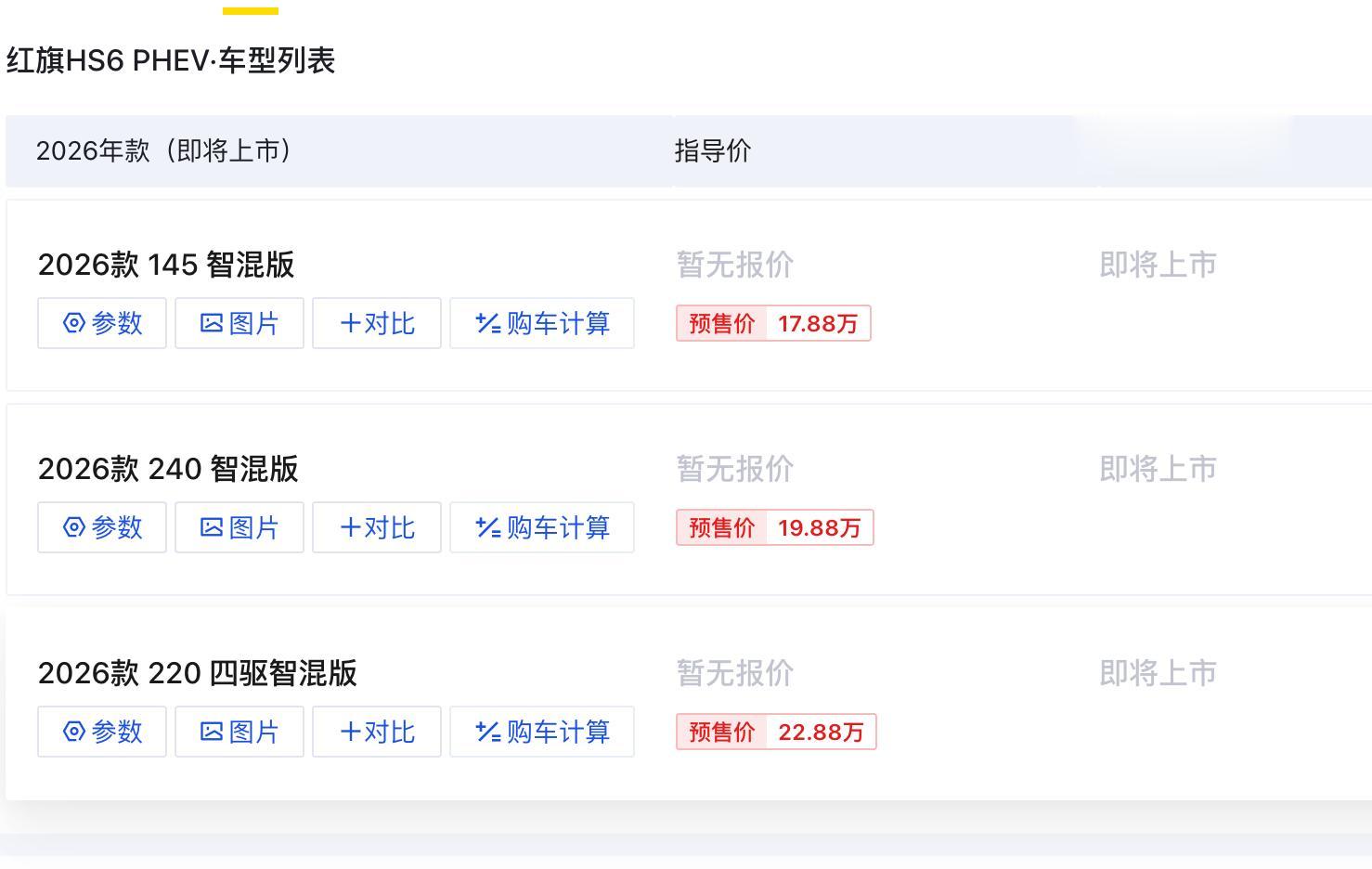Click the 红旗HS6 PHEV·车型列表 heading
This screenshot has width=1372, height=869.
click(x=171, y=61)
